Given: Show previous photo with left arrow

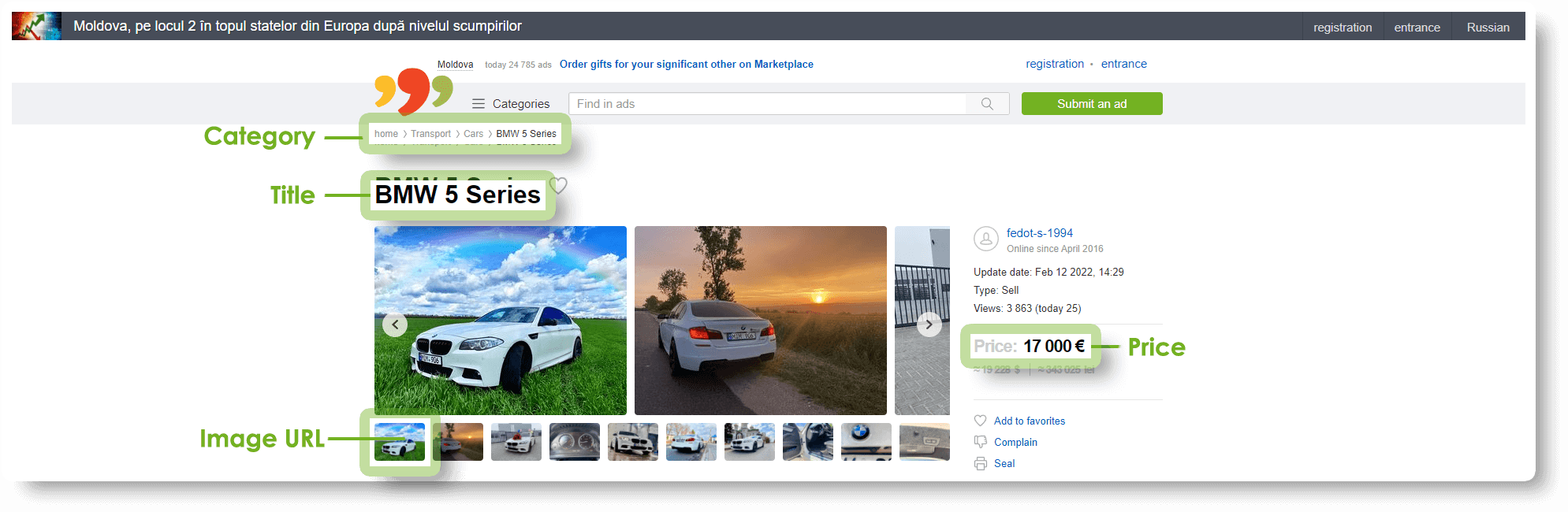Looking at the screenshot, I should tap(395, 325).
